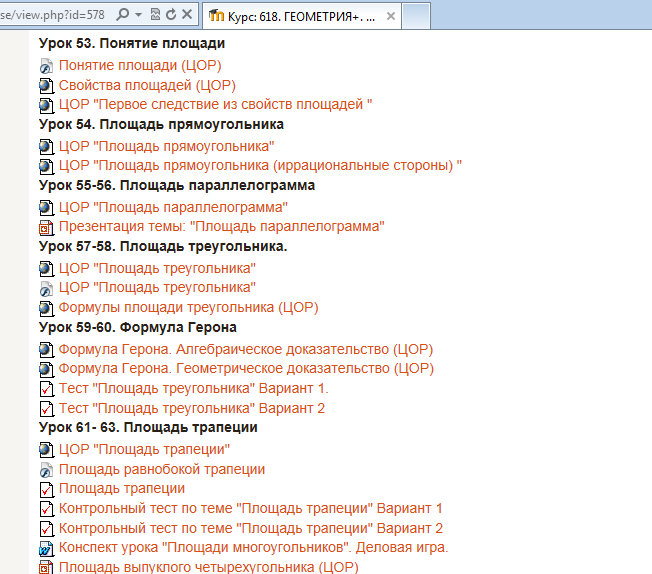Open link 'Площадь равнобокой трапеции'
652x574 pixels.
[x=162, y=469]
